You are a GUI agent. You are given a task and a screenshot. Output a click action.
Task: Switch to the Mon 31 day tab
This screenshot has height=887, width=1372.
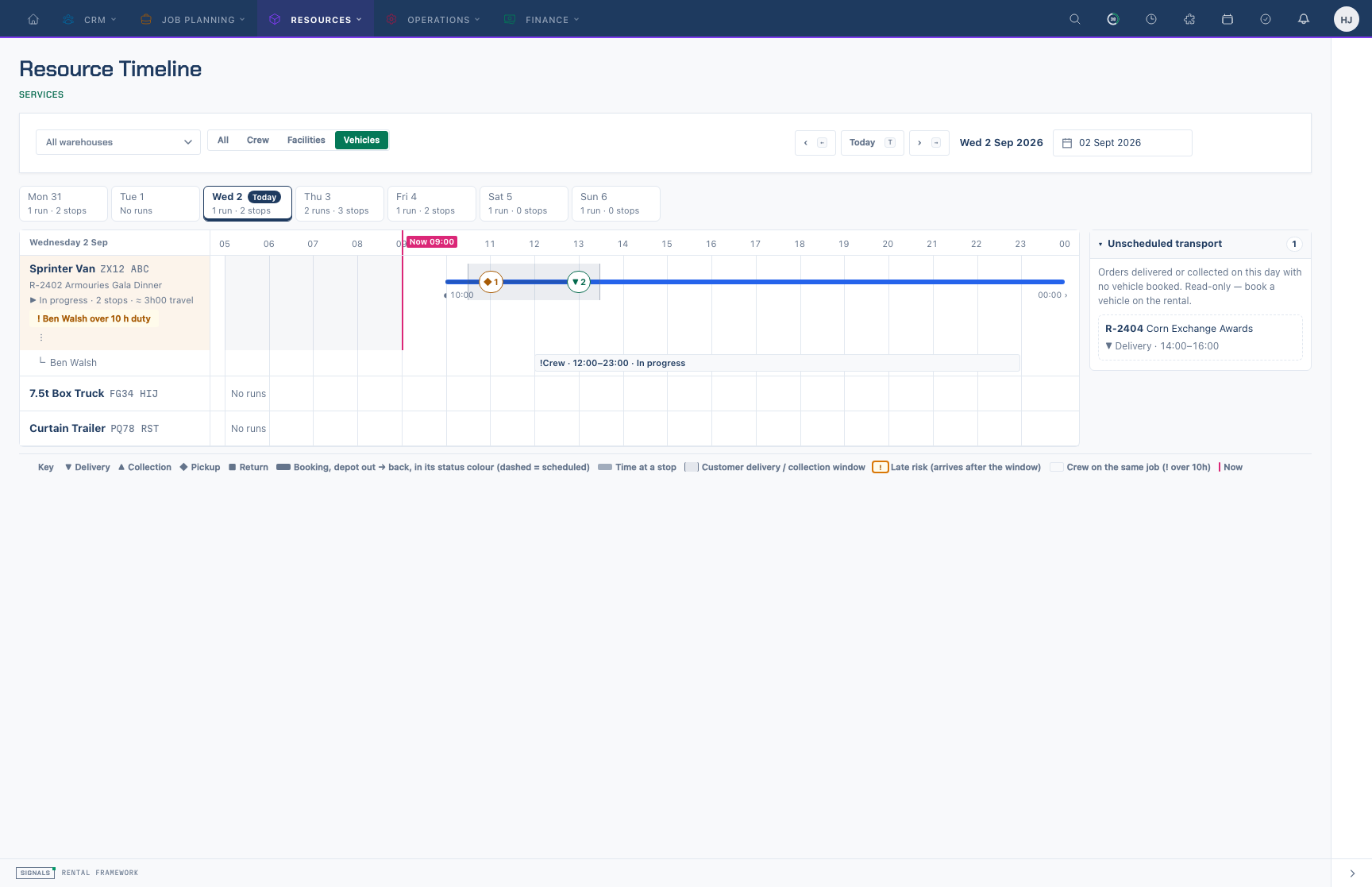tap(64, 203)
